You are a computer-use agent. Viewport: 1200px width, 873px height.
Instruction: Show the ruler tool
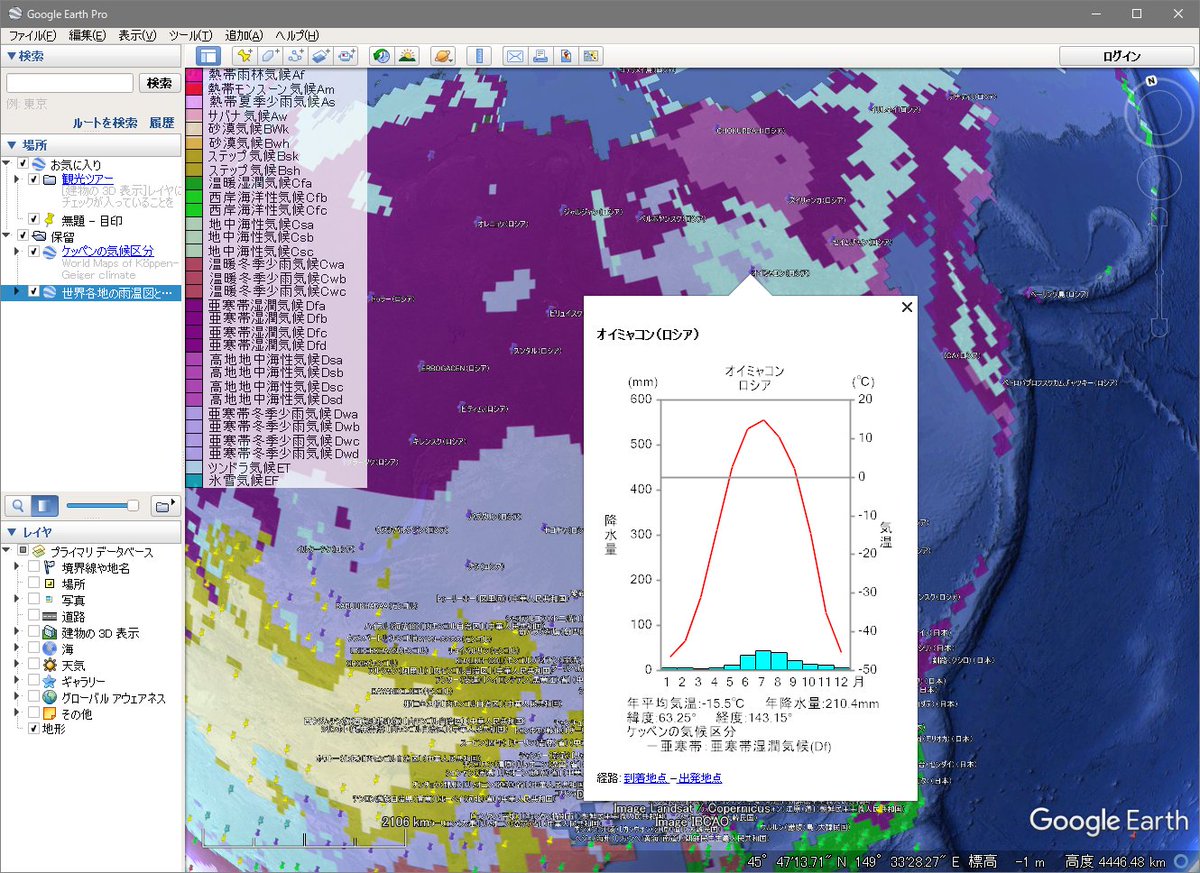[x=479, y=56]
